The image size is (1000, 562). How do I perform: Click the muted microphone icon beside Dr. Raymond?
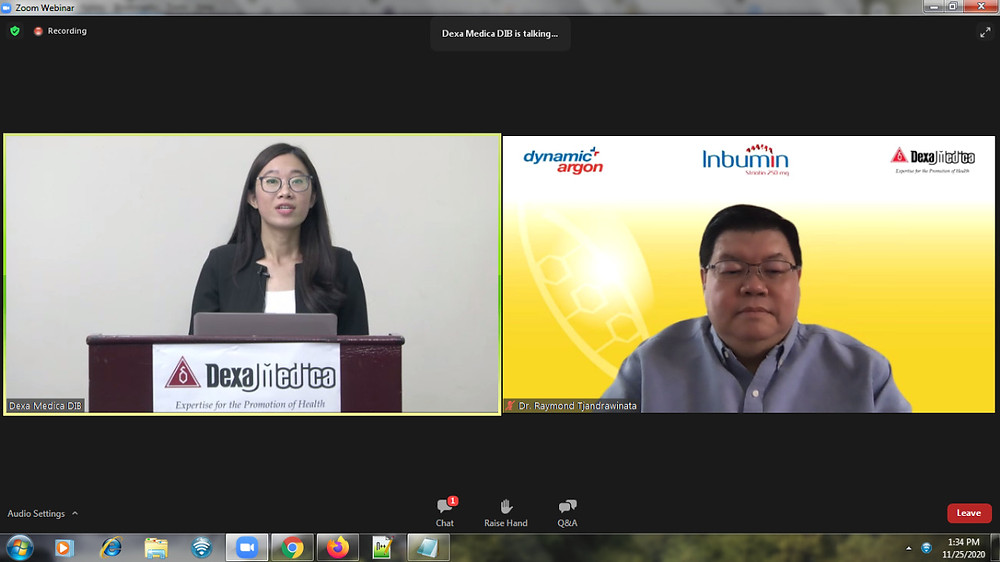tap(510, 406)
